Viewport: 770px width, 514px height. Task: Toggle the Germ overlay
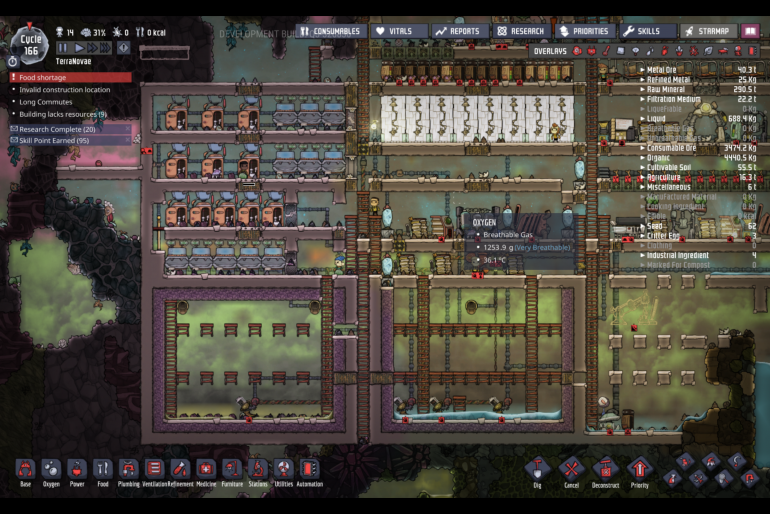coord(694,51)
